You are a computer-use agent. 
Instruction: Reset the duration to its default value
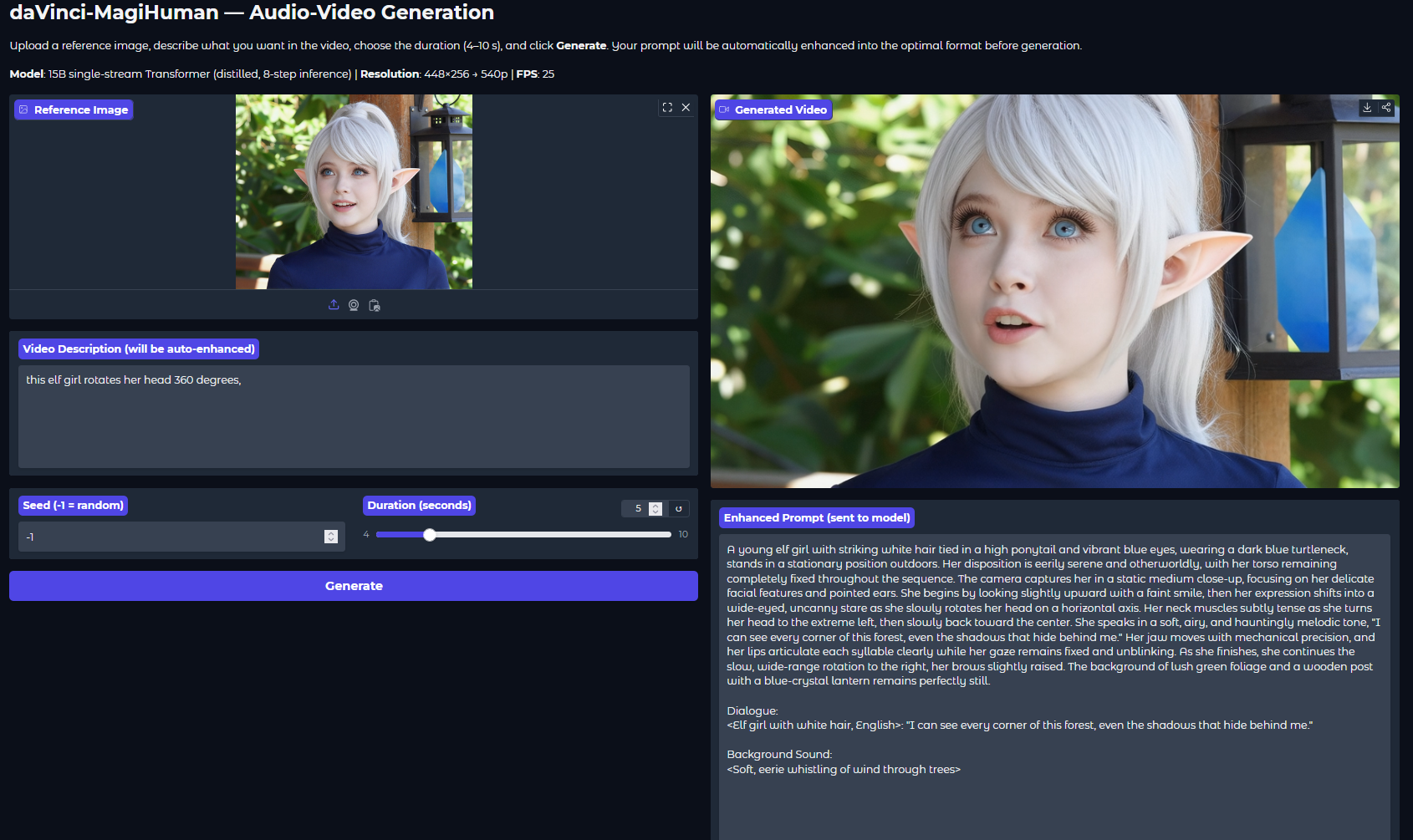point(679,508)
